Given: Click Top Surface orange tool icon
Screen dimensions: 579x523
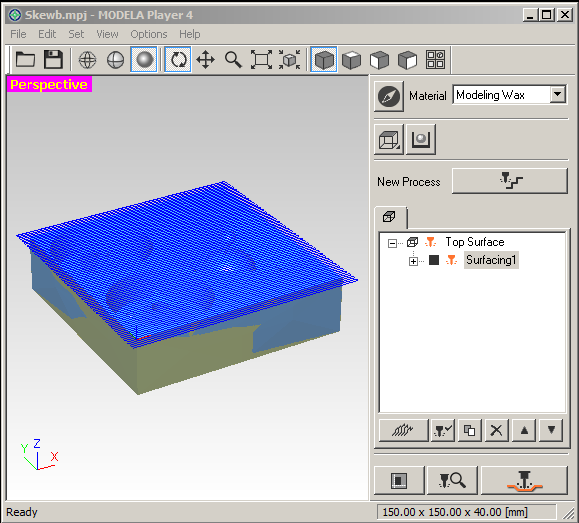Looking at the screenshot, I should (430, 242).
